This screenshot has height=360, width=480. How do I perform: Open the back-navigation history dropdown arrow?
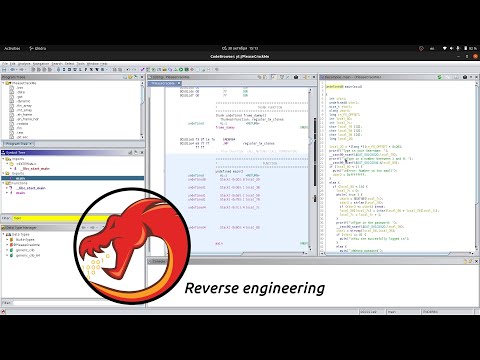(16, 69)
